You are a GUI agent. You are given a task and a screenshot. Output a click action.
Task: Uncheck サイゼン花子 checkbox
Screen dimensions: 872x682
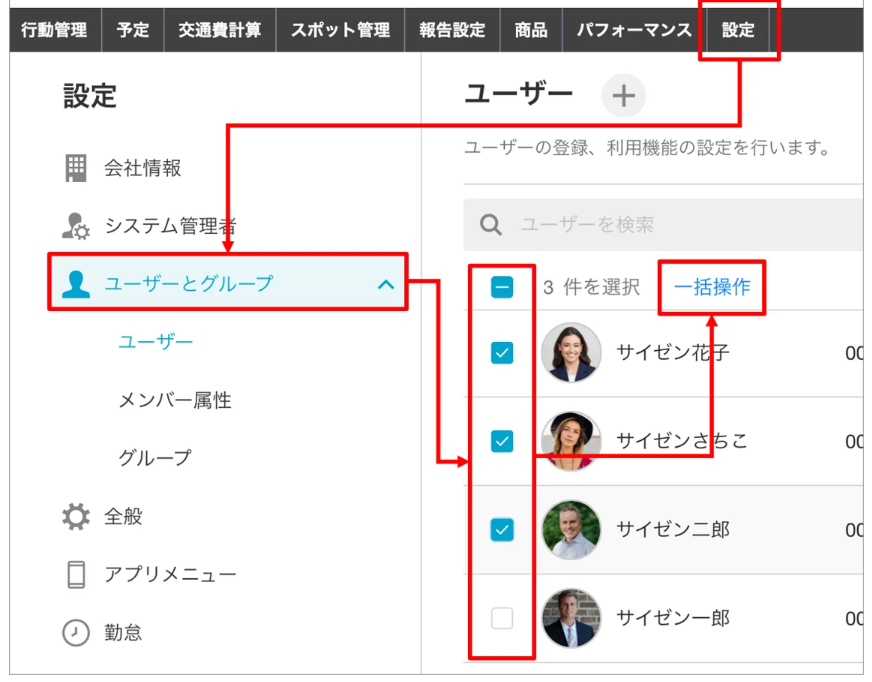[502, 353]
